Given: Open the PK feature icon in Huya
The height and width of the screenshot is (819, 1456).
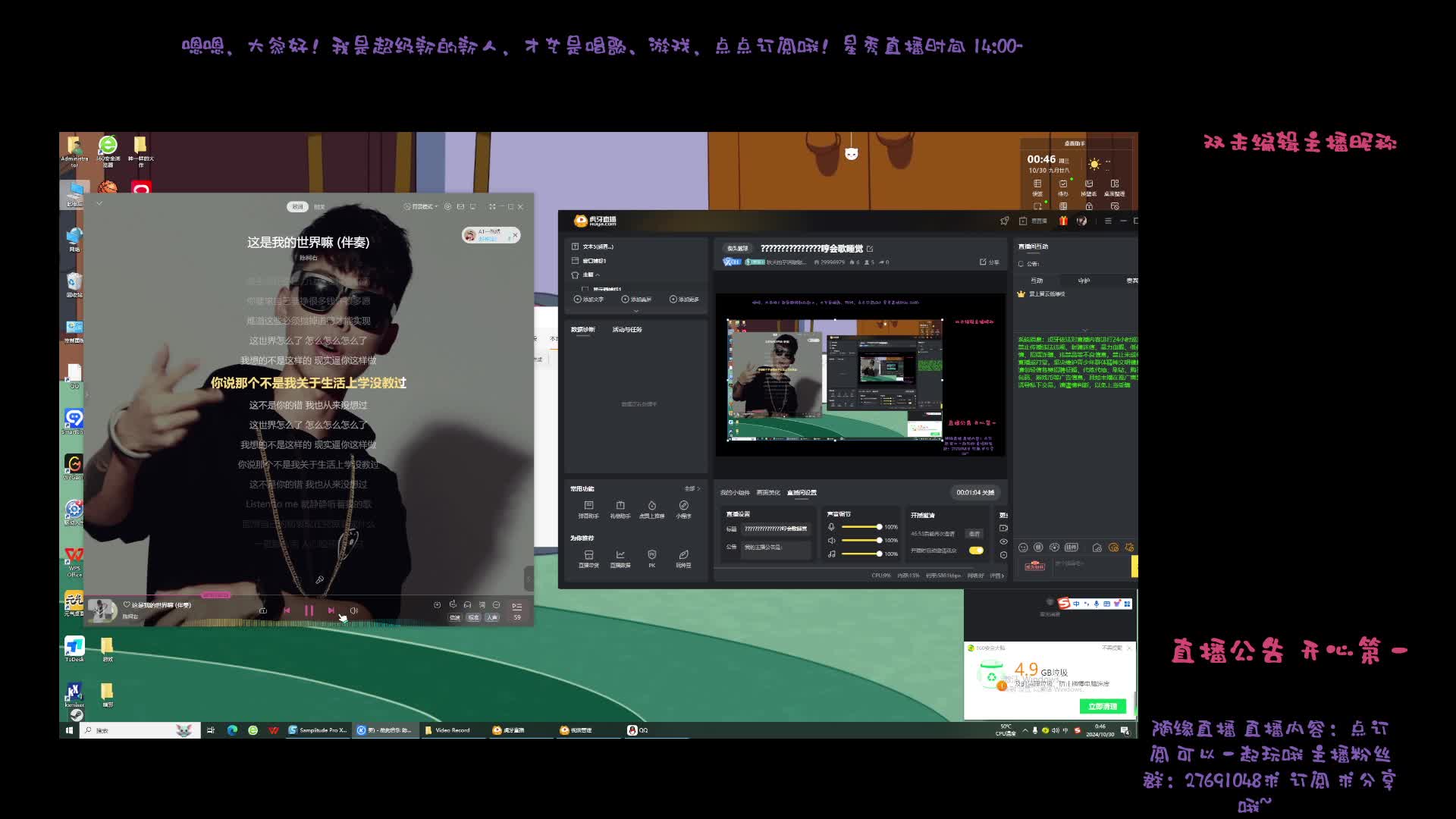Looking at the screenshot, I should [x=651, y=555].
